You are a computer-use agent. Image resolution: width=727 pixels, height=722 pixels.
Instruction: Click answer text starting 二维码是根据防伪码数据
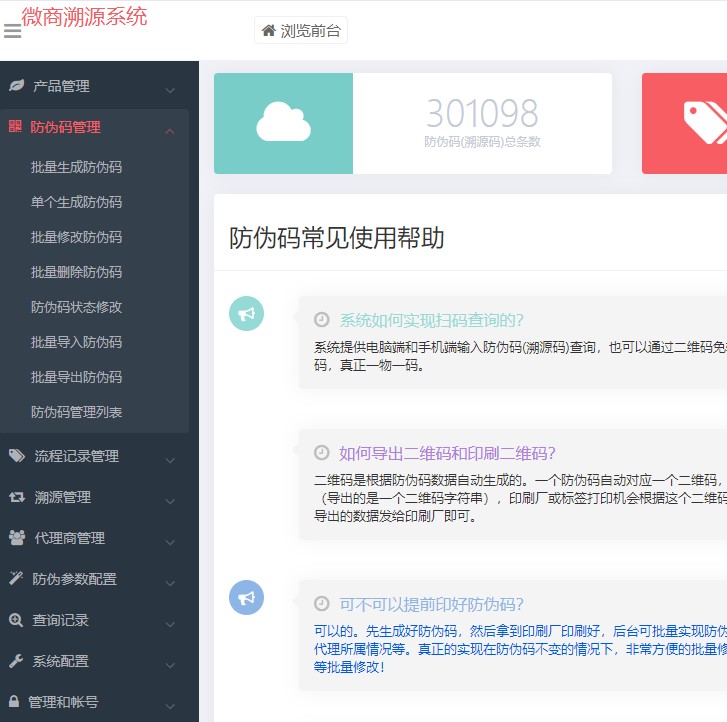[x=520, y=498]
